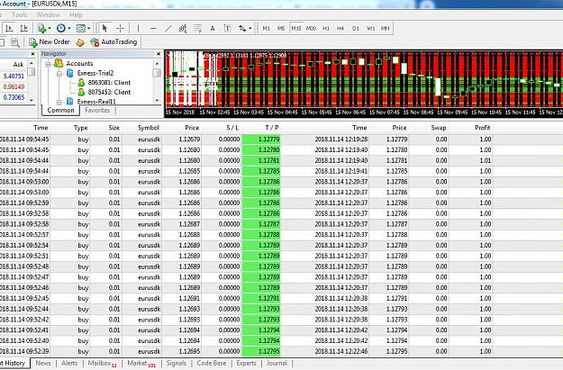This screenshot has height=370, width=563.
Task: Select the text label 'T' tool
Action: (227, 28)
